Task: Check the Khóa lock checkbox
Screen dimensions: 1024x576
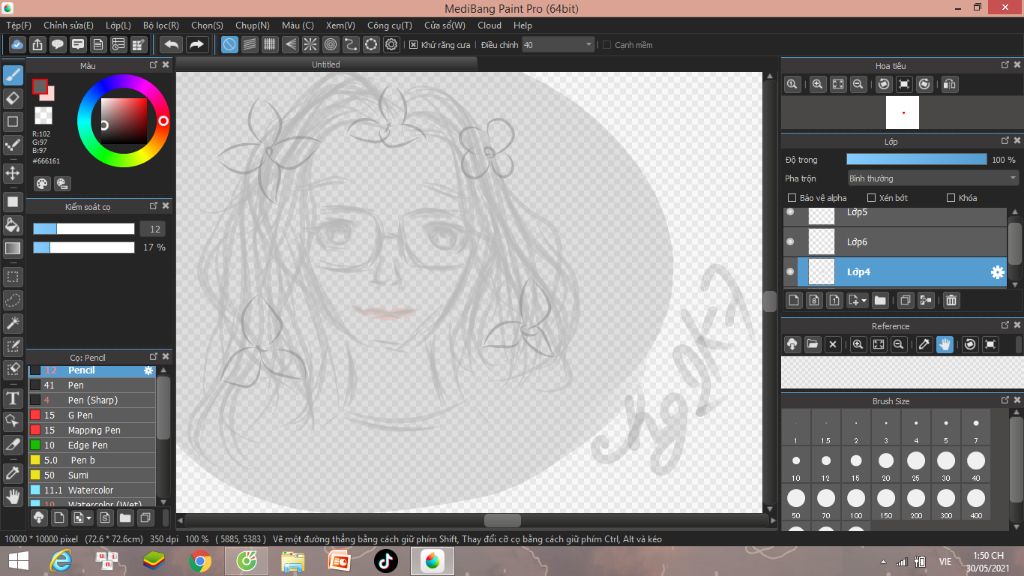Action: [x=951, y=198]
